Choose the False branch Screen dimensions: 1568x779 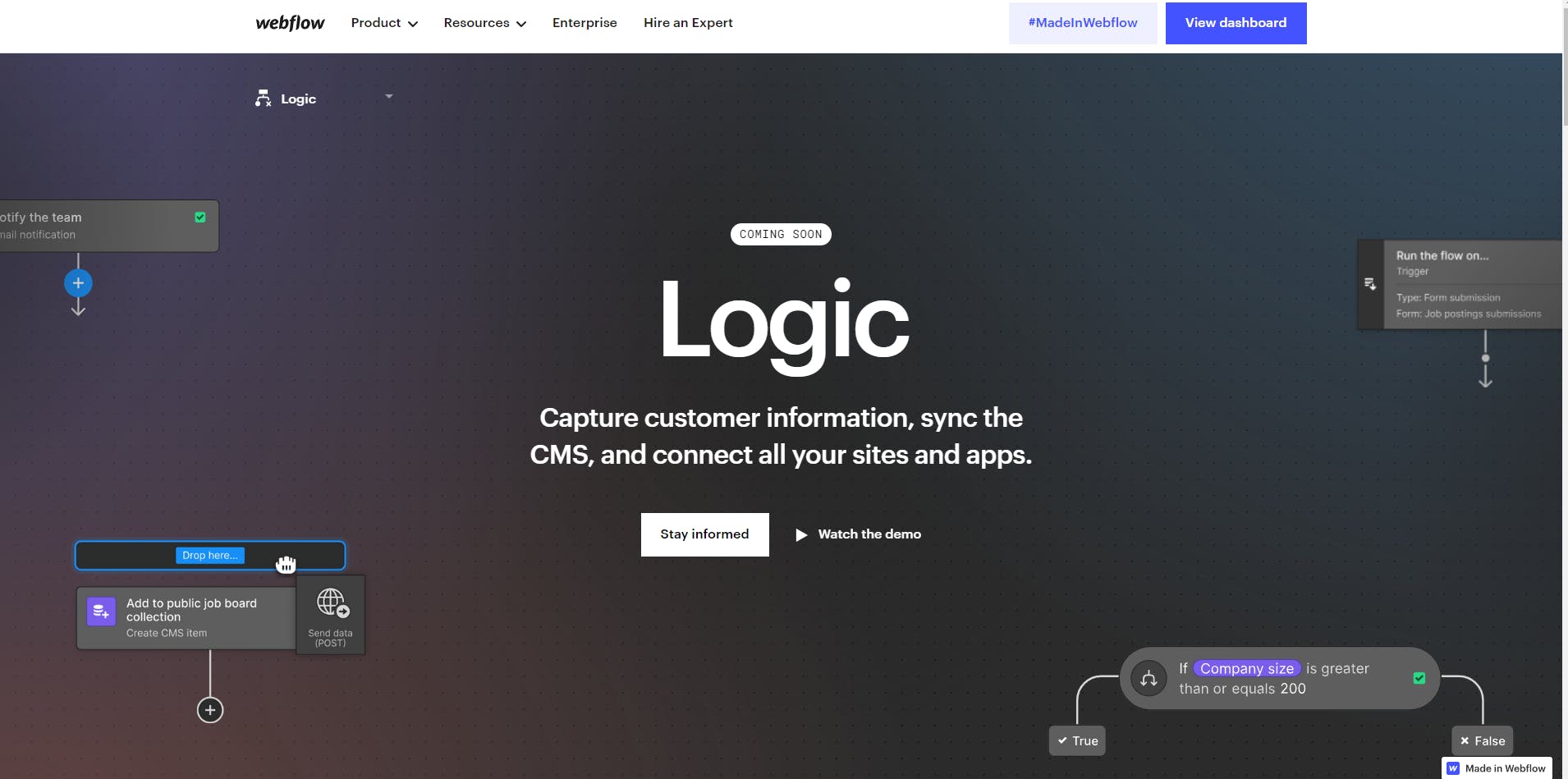1482,741
